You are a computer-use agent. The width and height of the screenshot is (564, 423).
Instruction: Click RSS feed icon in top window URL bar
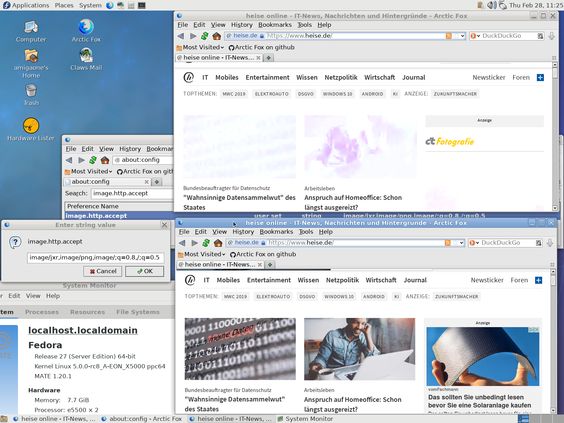tap(449, 36)
